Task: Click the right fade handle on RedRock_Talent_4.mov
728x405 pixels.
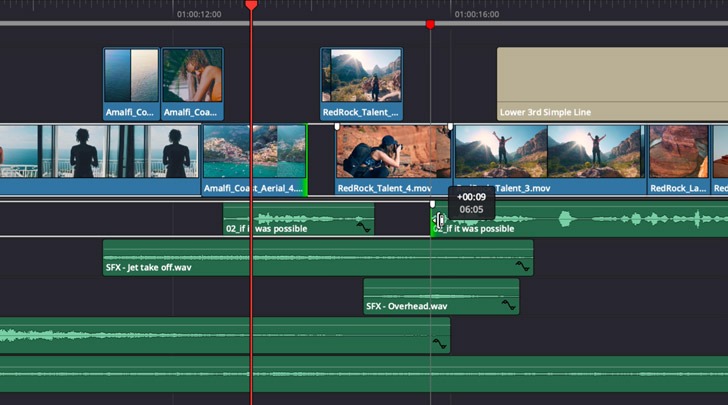Action: pyautogui.click(x=450, y=127)
